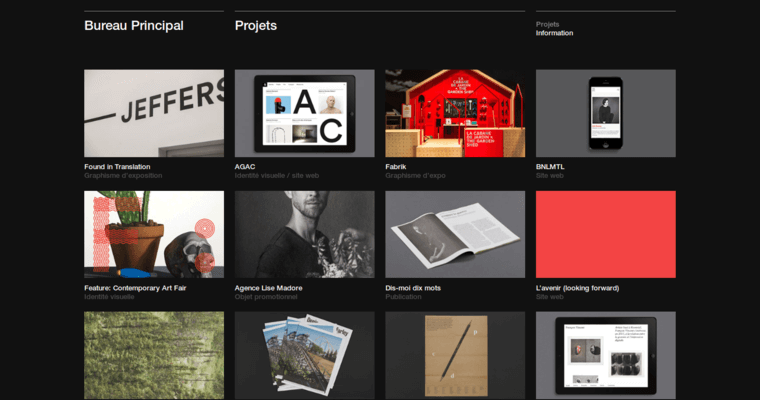760x400 pixels.
Task: Select the stacked magazines thumbnail
Action: pos(304,355)
